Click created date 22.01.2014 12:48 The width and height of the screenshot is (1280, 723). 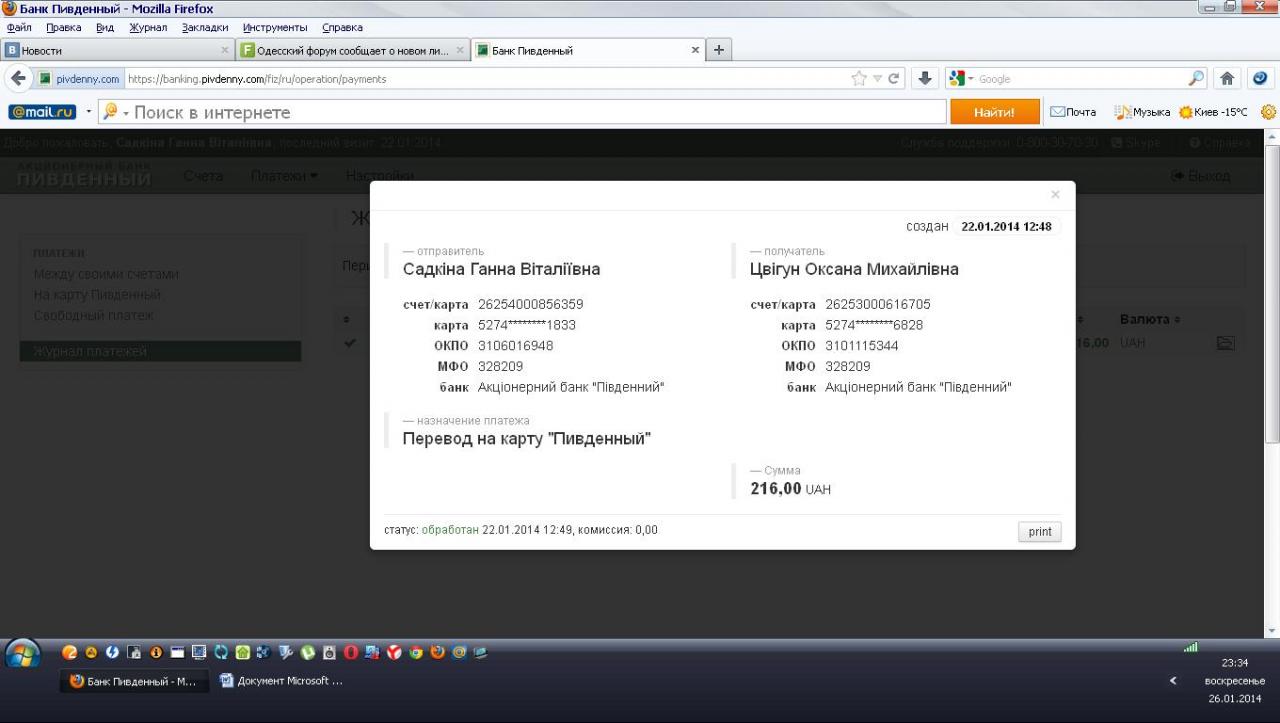[1006, 227]
